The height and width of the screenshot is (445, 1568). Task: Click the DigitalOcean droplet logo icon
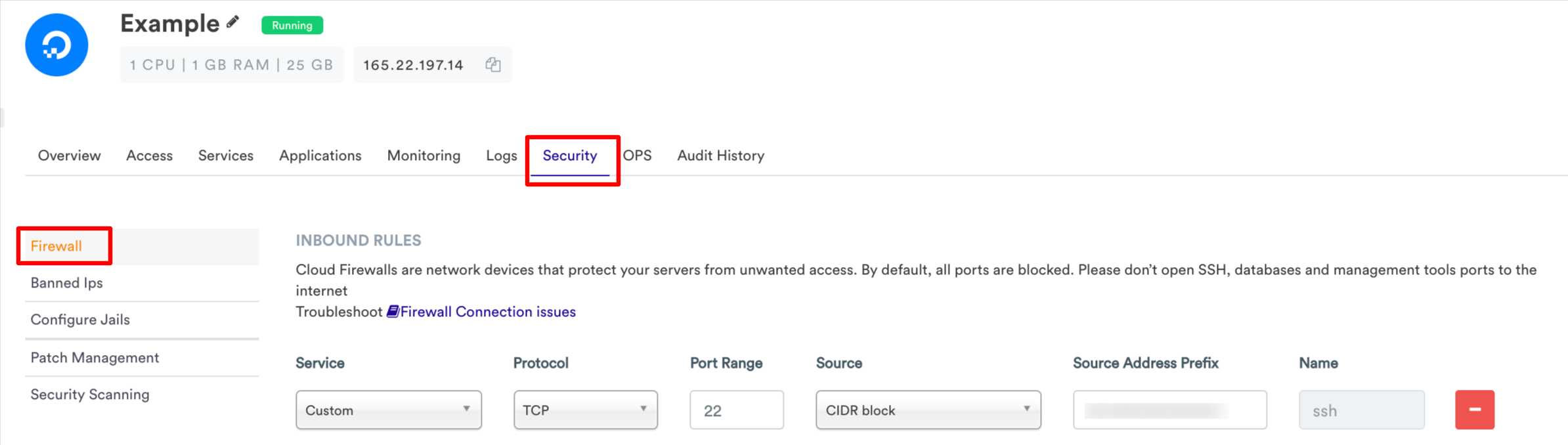pyautogui.click(x=56, y=45)
